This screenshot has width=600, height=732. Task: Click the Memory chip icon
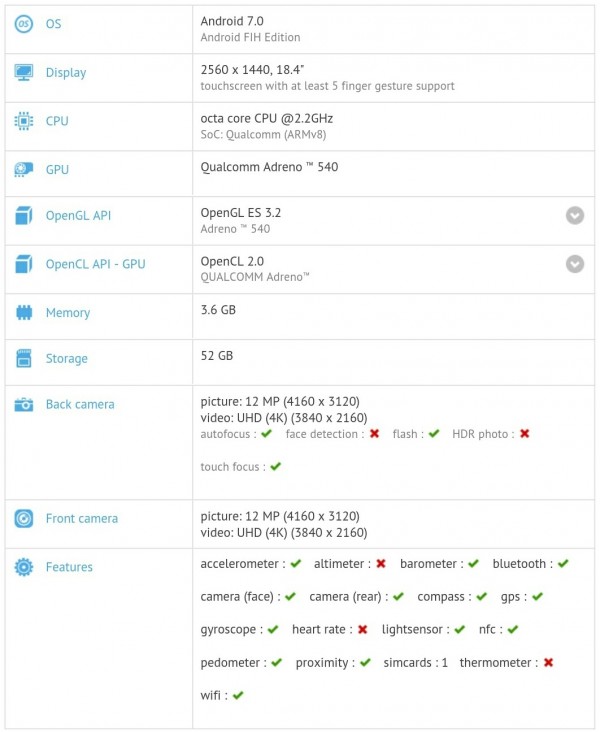click(24, 313)
